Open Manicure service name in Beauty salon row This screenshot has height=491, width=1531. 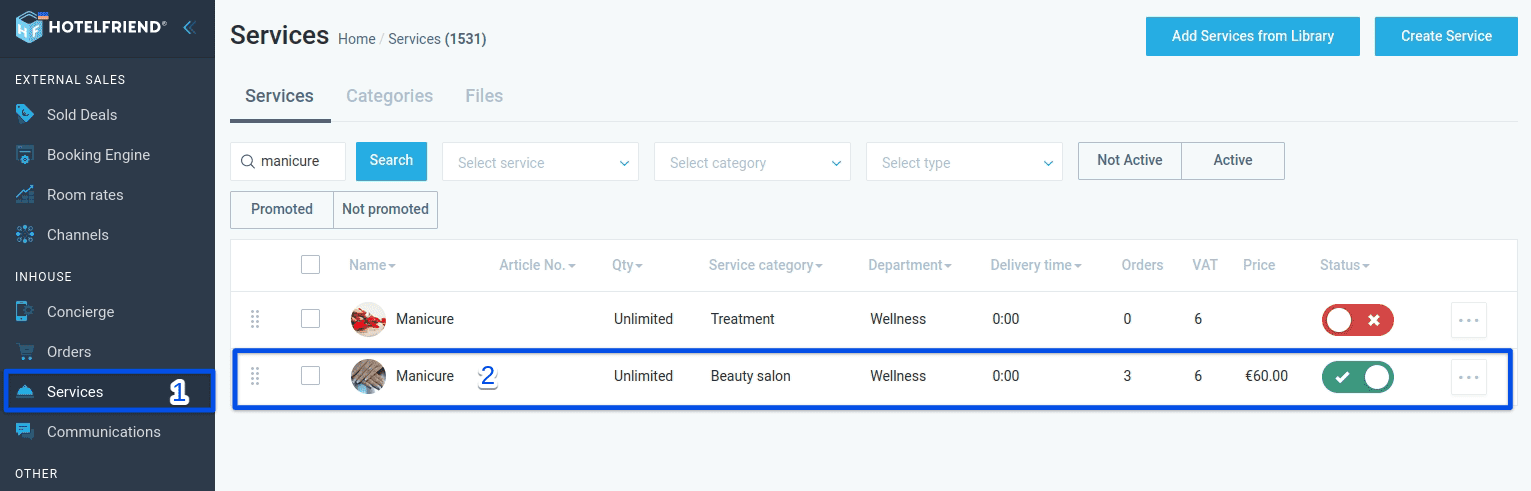coord(425,376)
